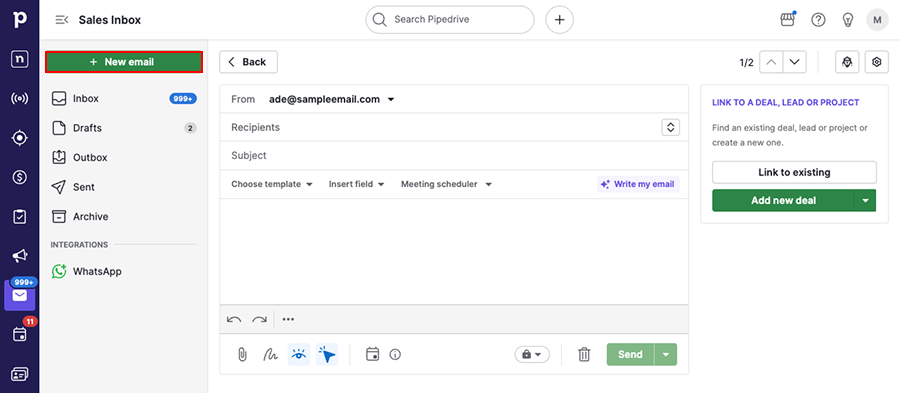Image resolution: width=900 pixels, height=393 pixels.
Task: Click the Write my email AI button
Action: point(638,184)
